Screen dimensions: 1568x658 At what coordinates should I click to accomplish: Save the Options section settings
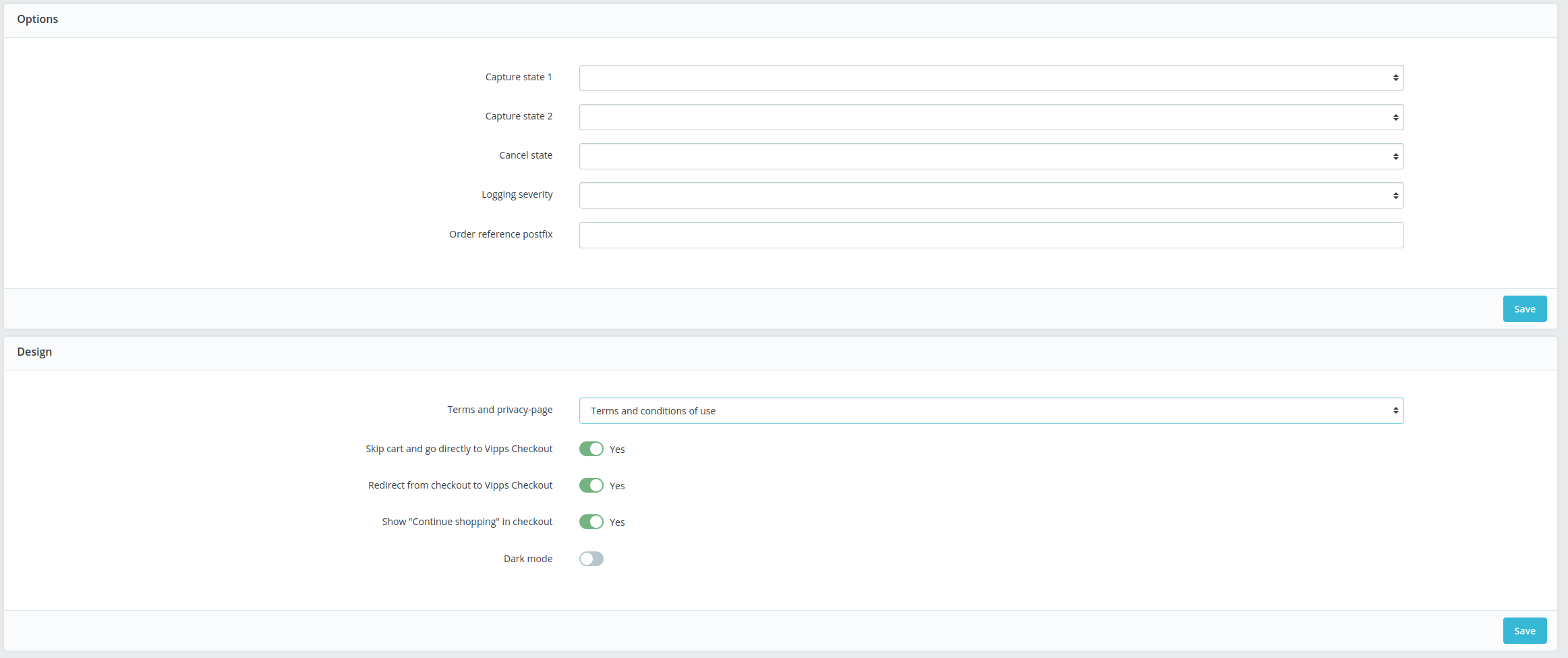[x=1524, y=308]
